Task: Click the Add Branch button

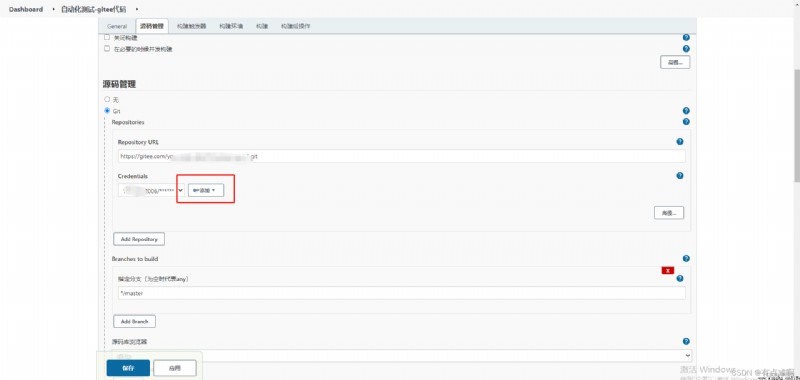Action: coord(134,321)
